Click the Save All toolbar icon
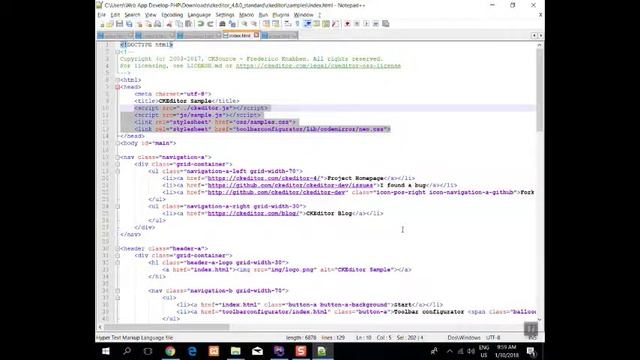This screenshot has width=640, height=360. pyautogui.click(x=129, y=24)
